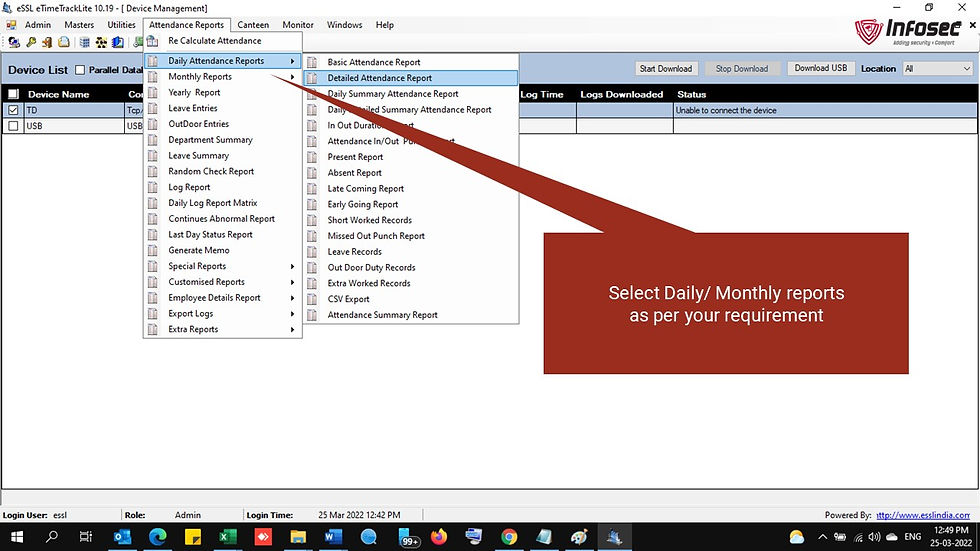The height and width of the screenshot is (551, 980).
Task: Open the Masters menu
Action: (x=79, y=25)
